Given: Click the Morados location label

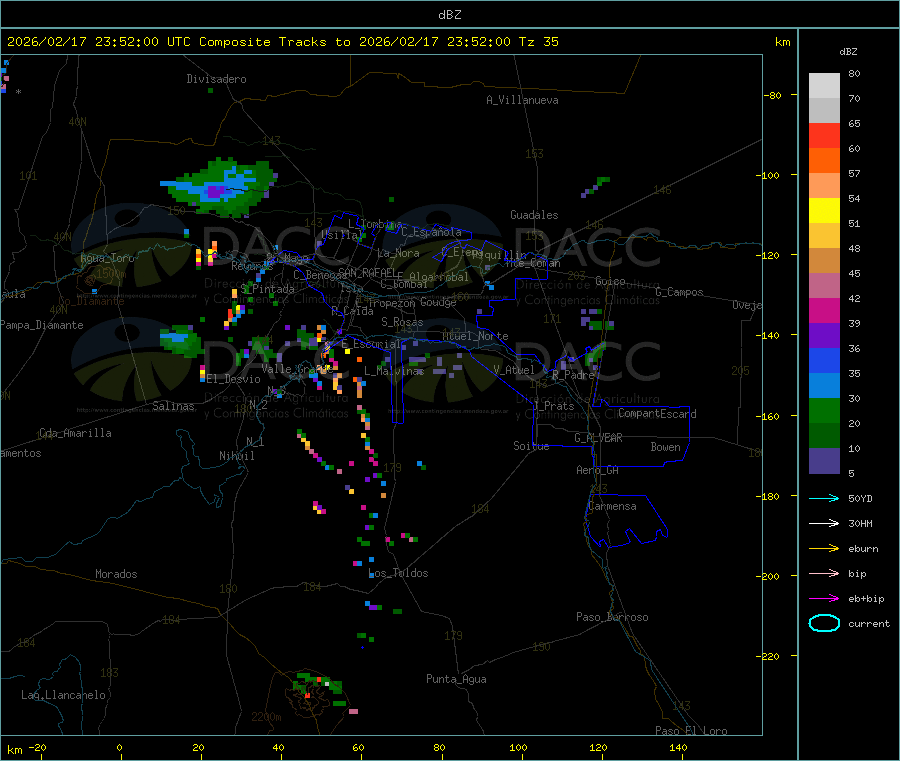Looking at the screenshot, I should coord(117,574).
